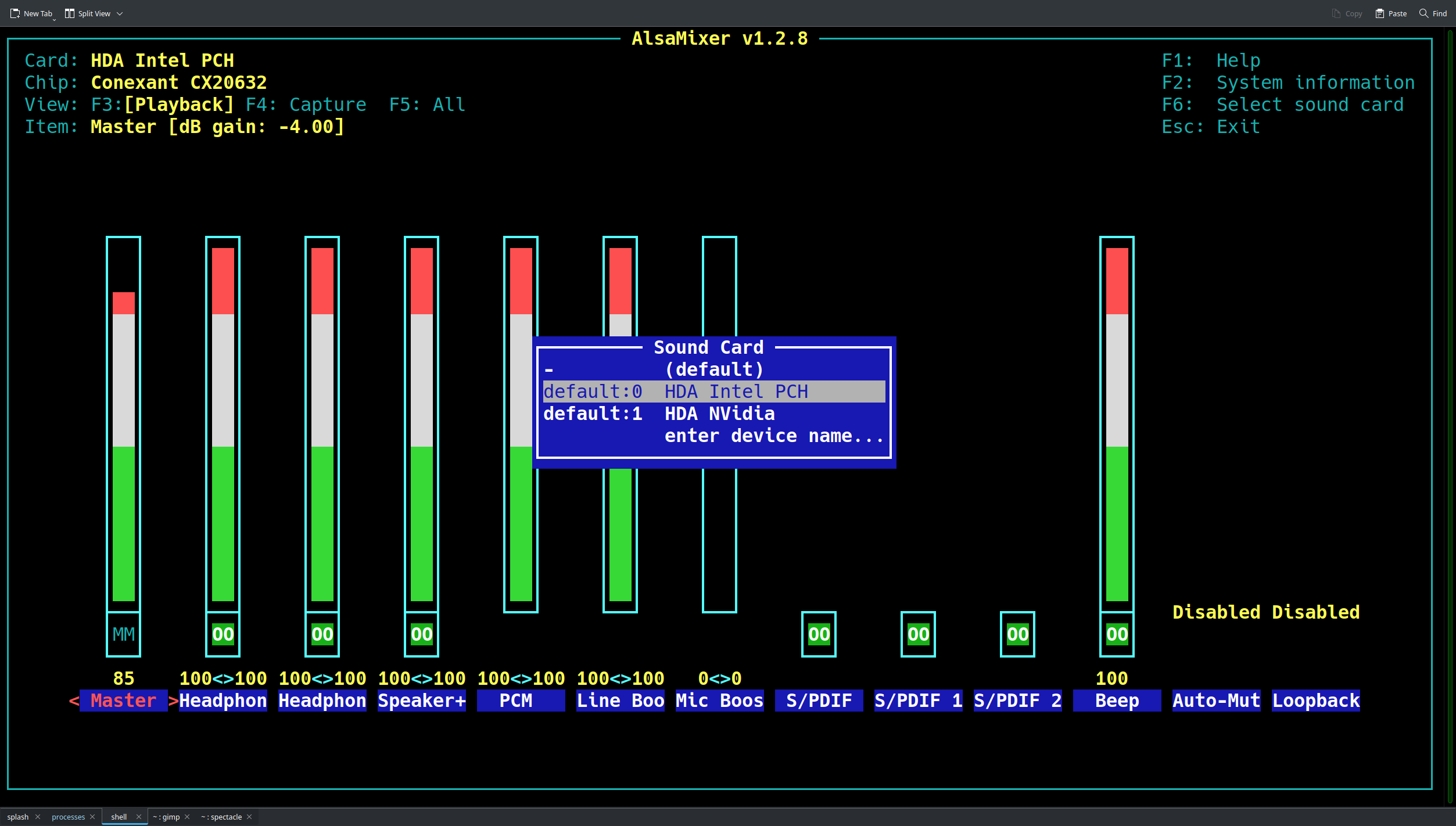
Task: Close the splash tab
Action: click(38, 817)
